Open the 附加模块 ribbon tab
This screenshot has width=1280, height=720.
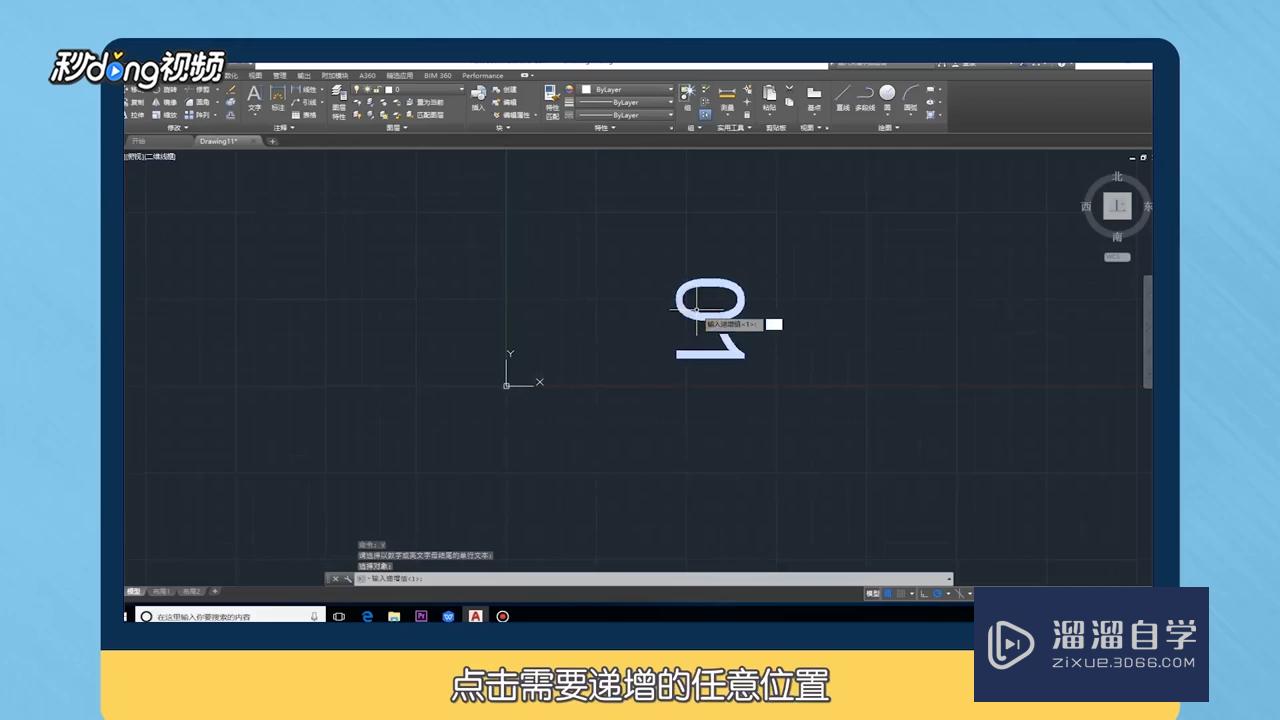335,76
